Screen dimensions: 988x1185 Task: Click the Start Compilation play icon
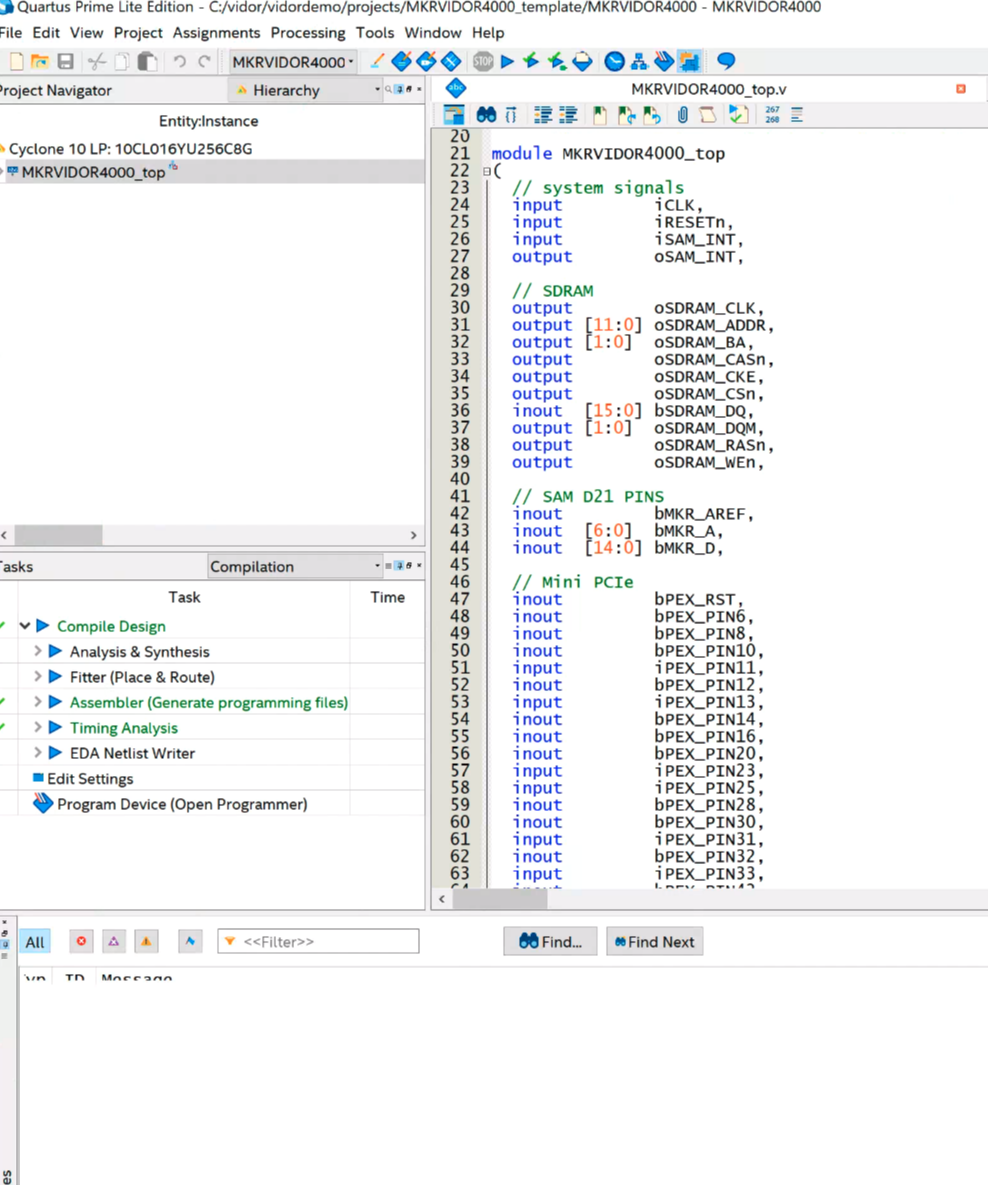[507, 62]
